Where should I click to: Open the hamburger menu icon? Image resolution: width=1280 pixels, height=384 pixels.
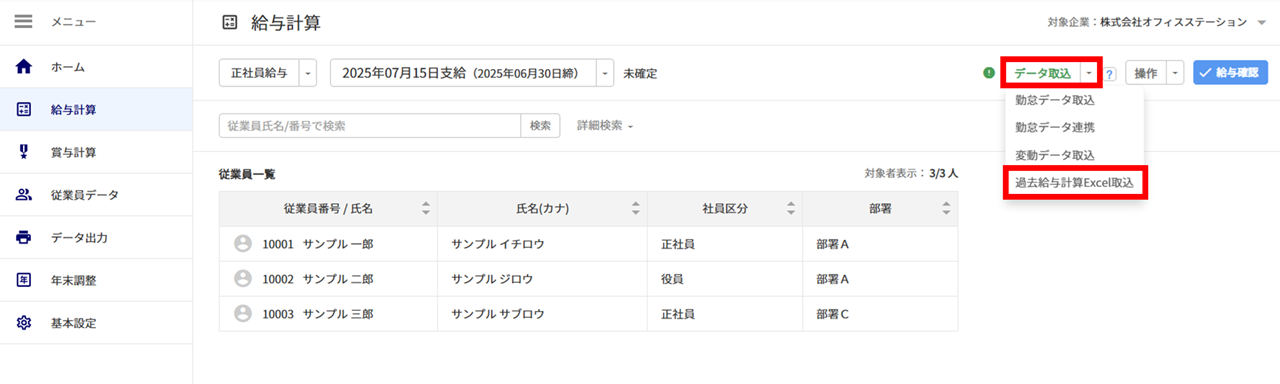pyautogui.click(x=24, y=21)
